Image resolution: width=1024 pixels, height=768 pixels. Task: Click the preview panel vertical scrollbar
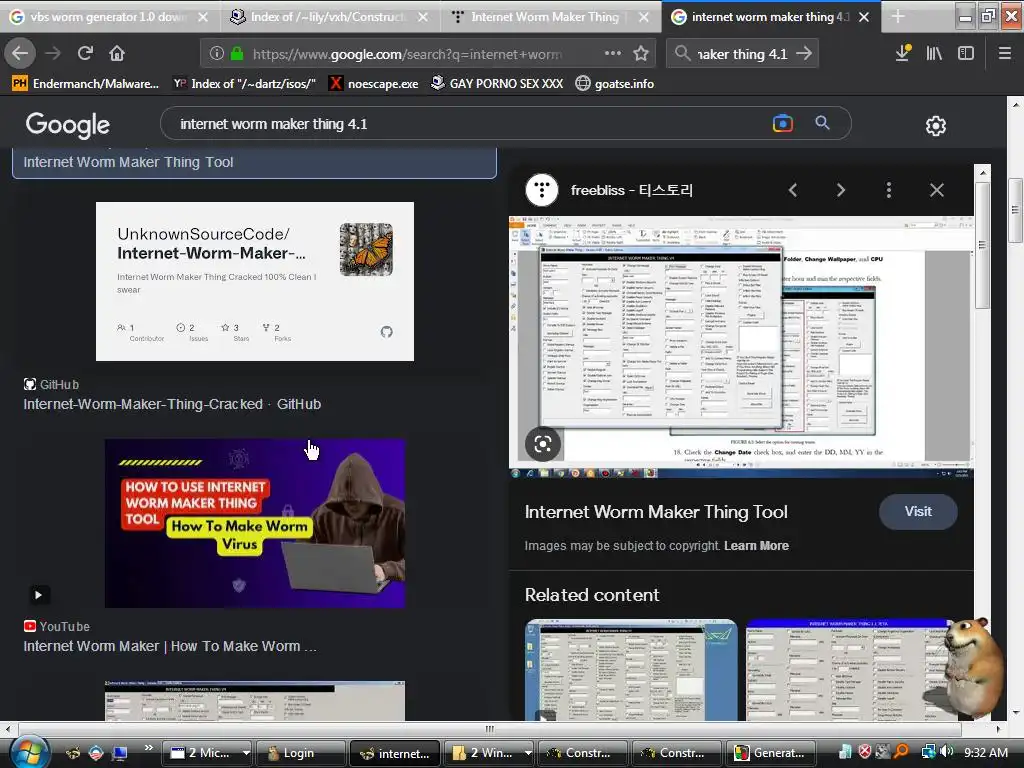[x=982, y=246]
